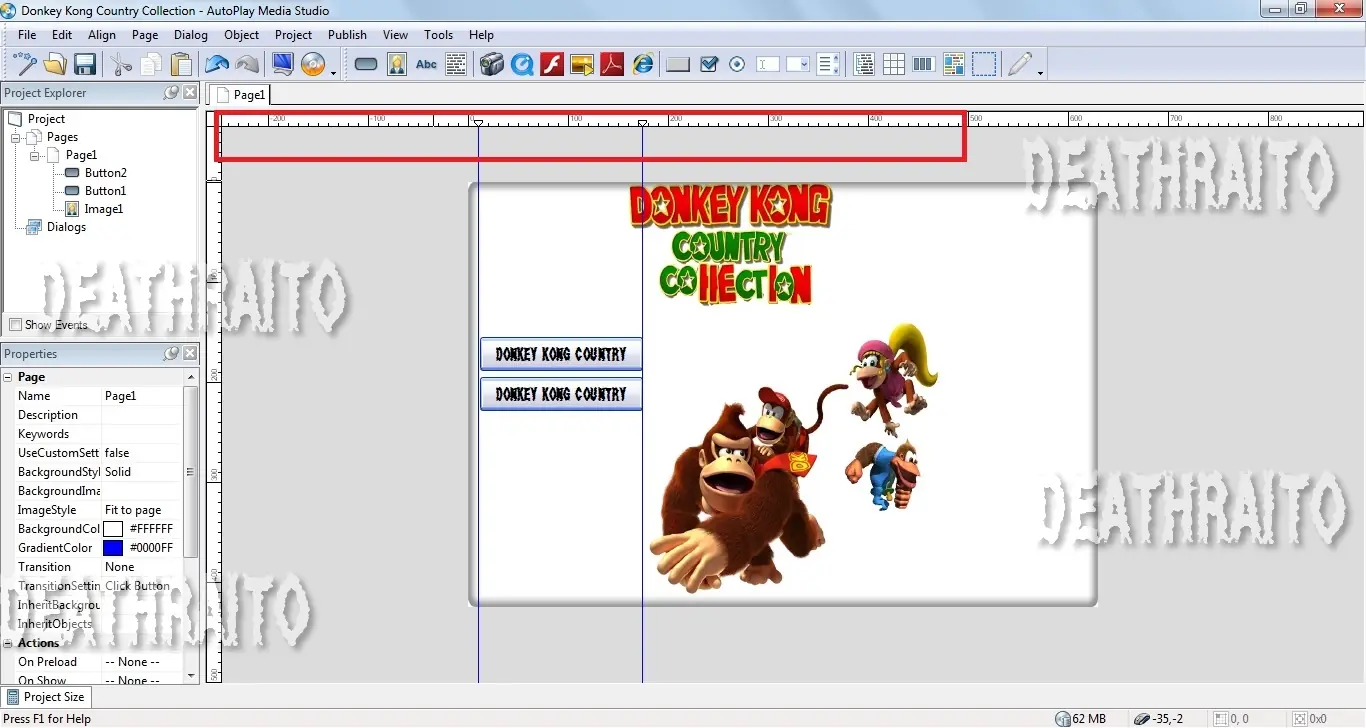Insert a Video object (camcorder icon)
The height and width of the screenshot is (728, 1366).
[x=491, y=64]
